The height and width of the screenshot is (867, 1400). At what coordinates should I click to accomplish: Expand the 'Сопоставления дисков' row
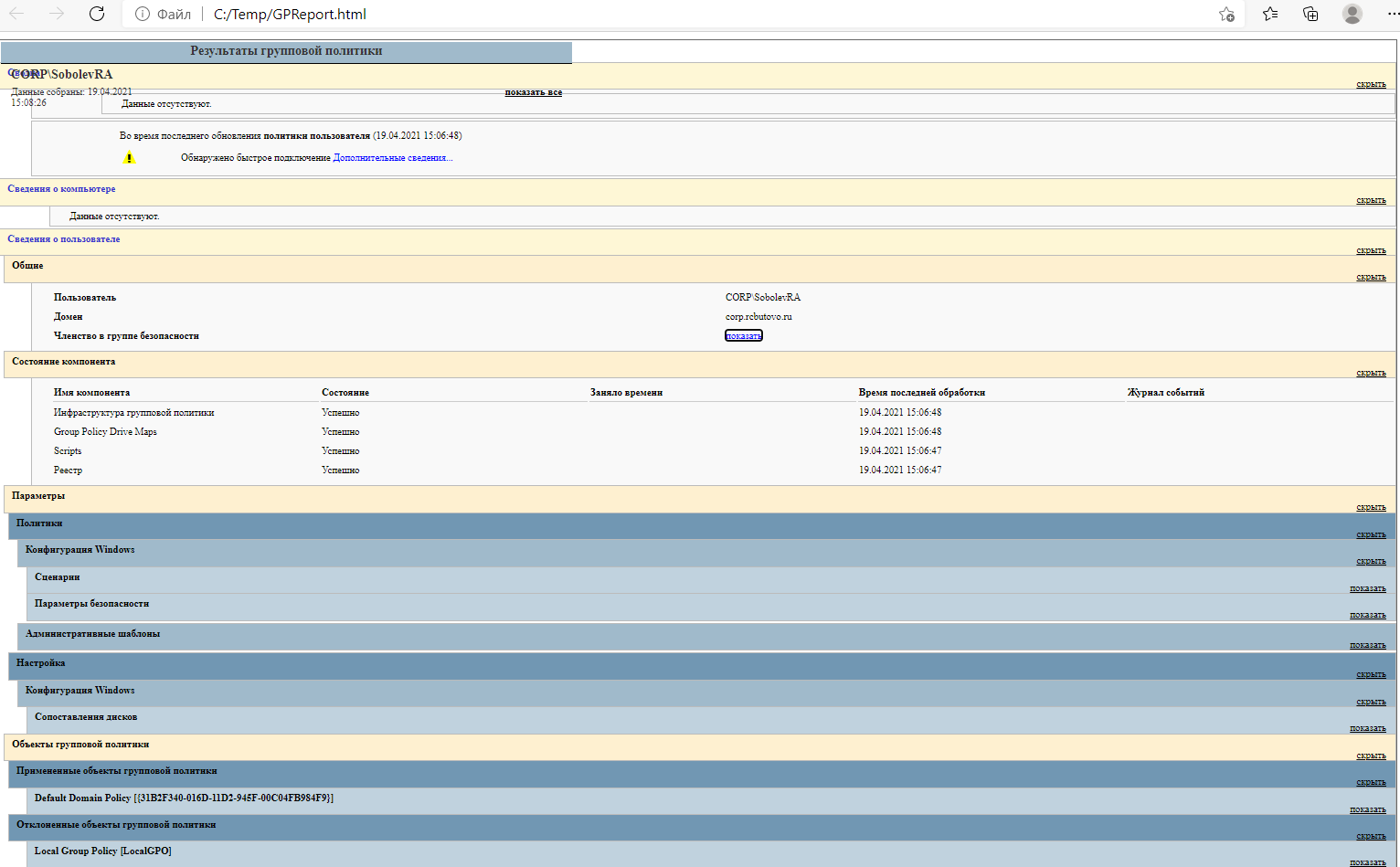click(x=1368, y=728)
